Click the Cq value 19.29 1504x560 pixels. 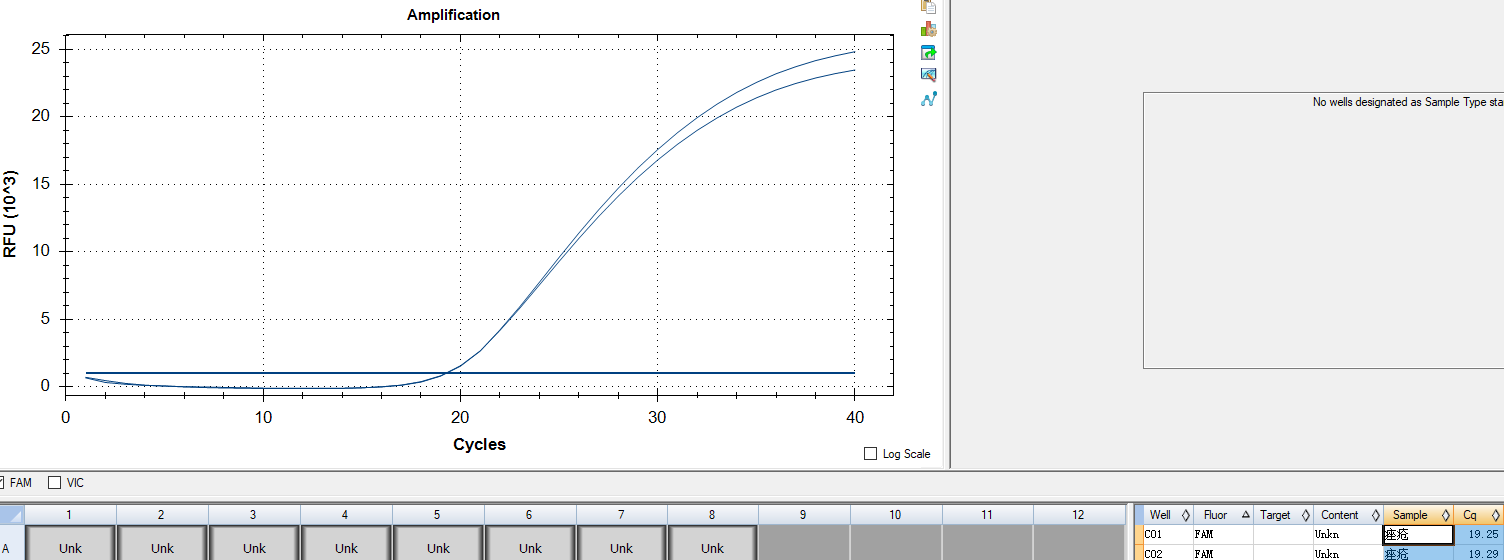[1477, 553]
